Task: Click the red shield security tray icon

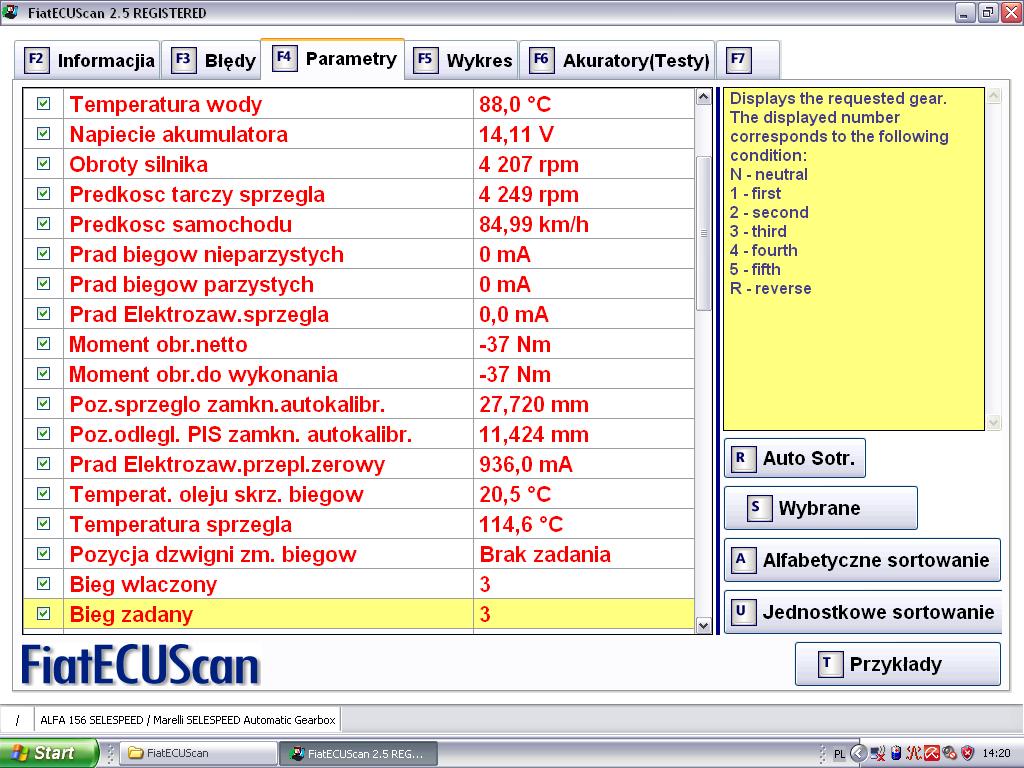Action: (x=968, y=753)
